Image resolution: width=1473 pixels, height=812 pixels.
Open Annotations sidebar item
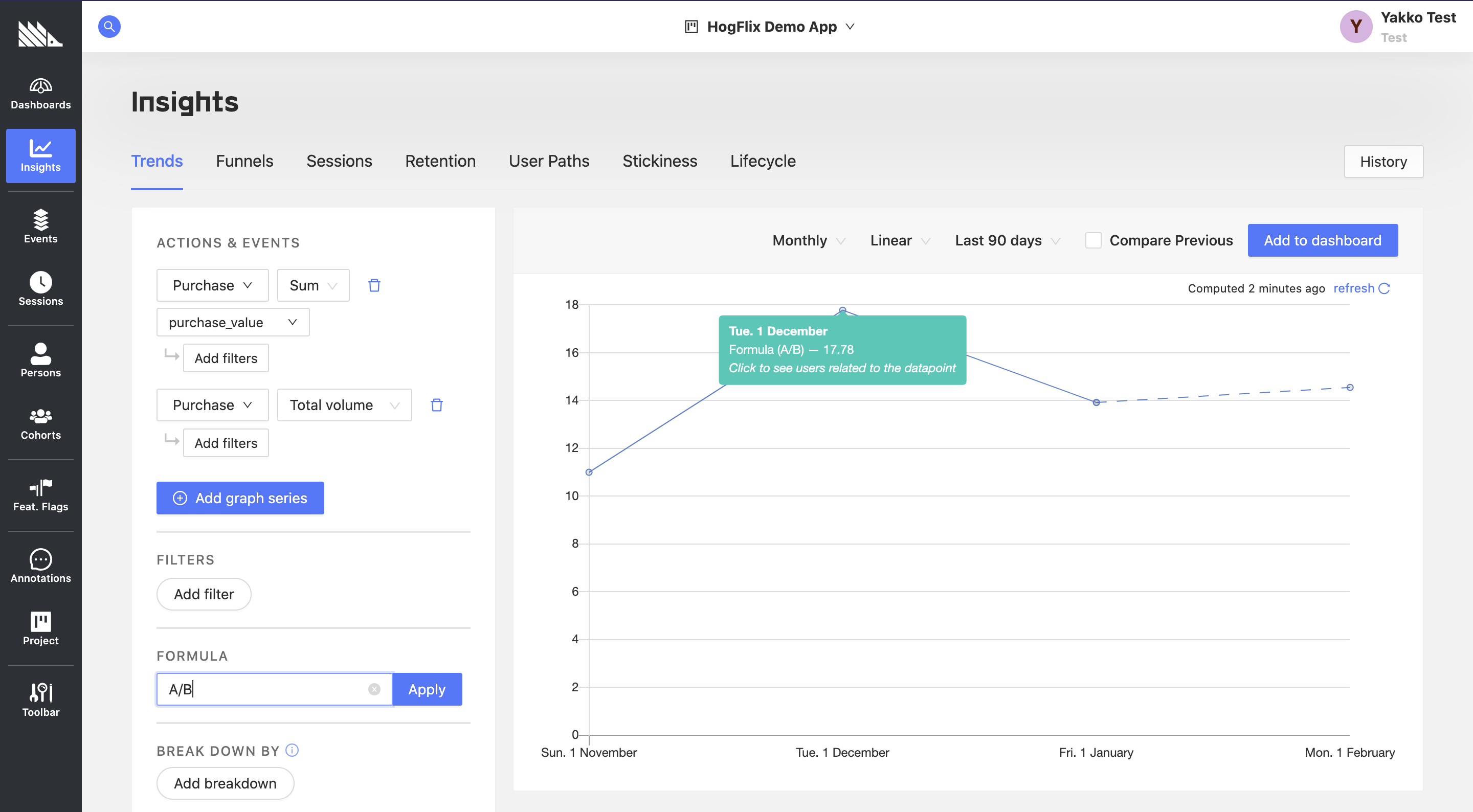(x=40, y=566)
